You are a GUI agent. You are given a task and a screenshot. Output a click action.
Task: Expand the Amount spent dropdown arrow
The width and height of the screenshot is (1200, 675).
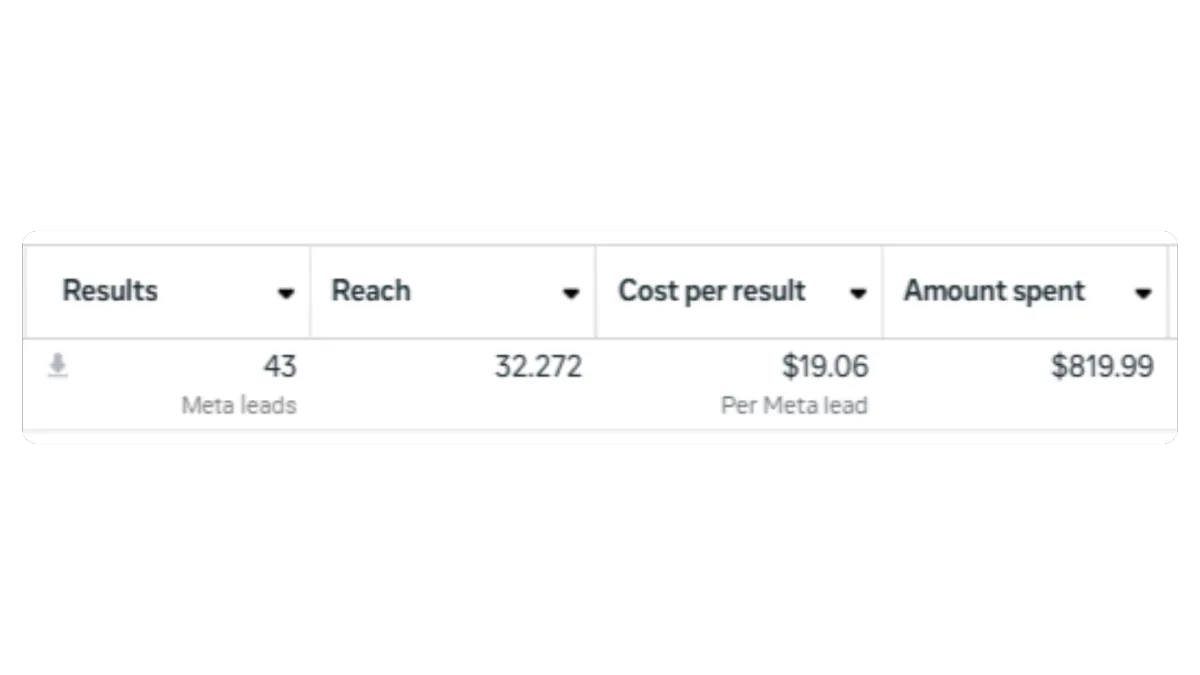[1143, 293]
